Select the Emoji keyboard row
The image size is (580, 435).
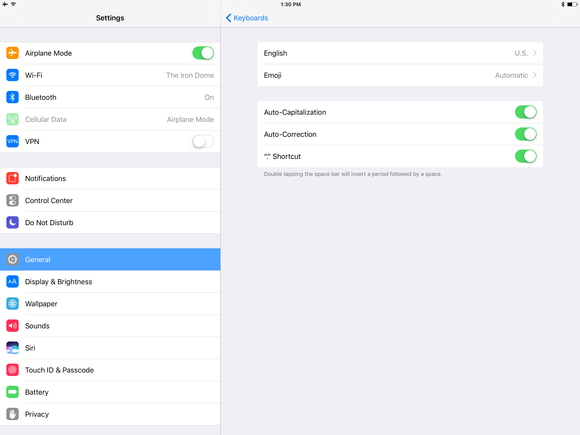click(x=400, y=75)
